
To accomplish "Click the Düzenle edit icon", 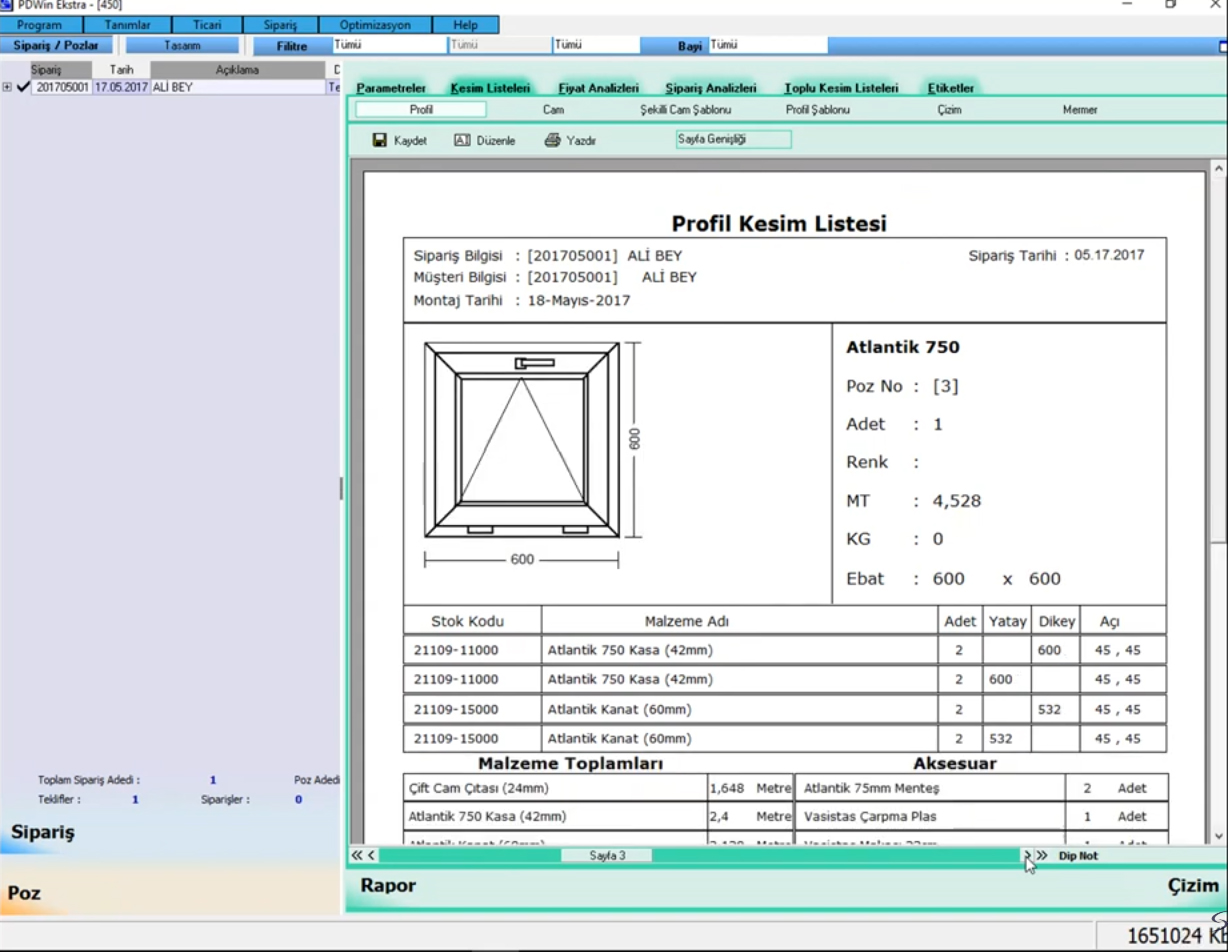I will click(462, 141).
